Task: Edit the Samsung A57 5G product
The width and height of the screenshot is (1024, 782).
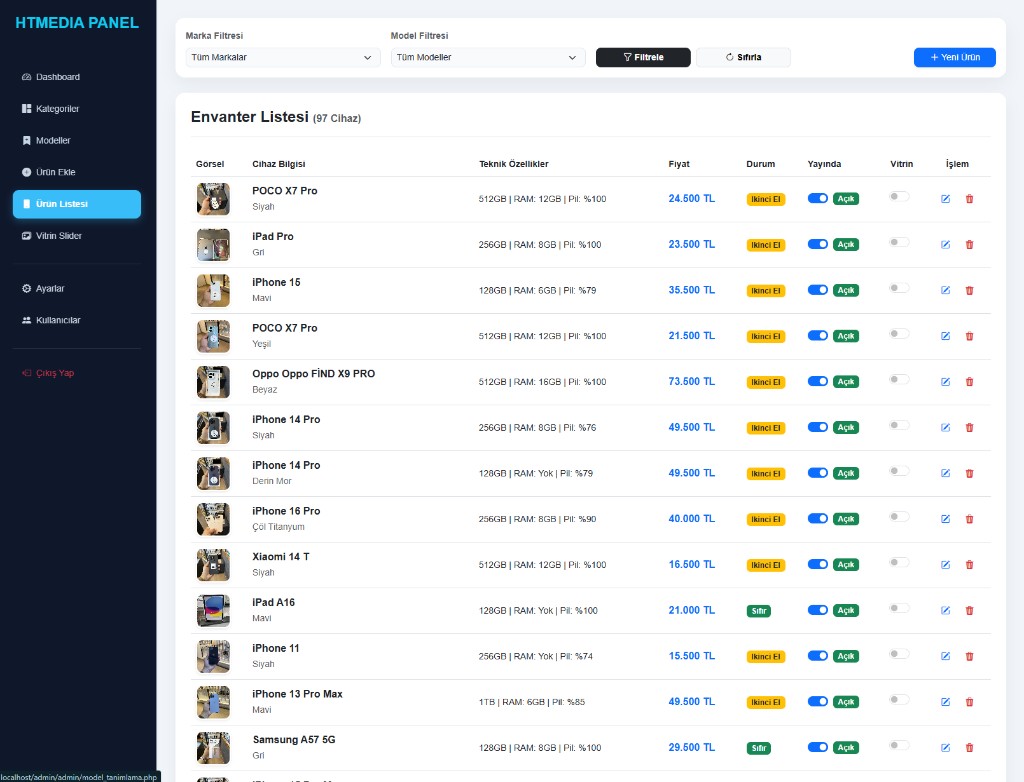Action: (x=945, y=747)
